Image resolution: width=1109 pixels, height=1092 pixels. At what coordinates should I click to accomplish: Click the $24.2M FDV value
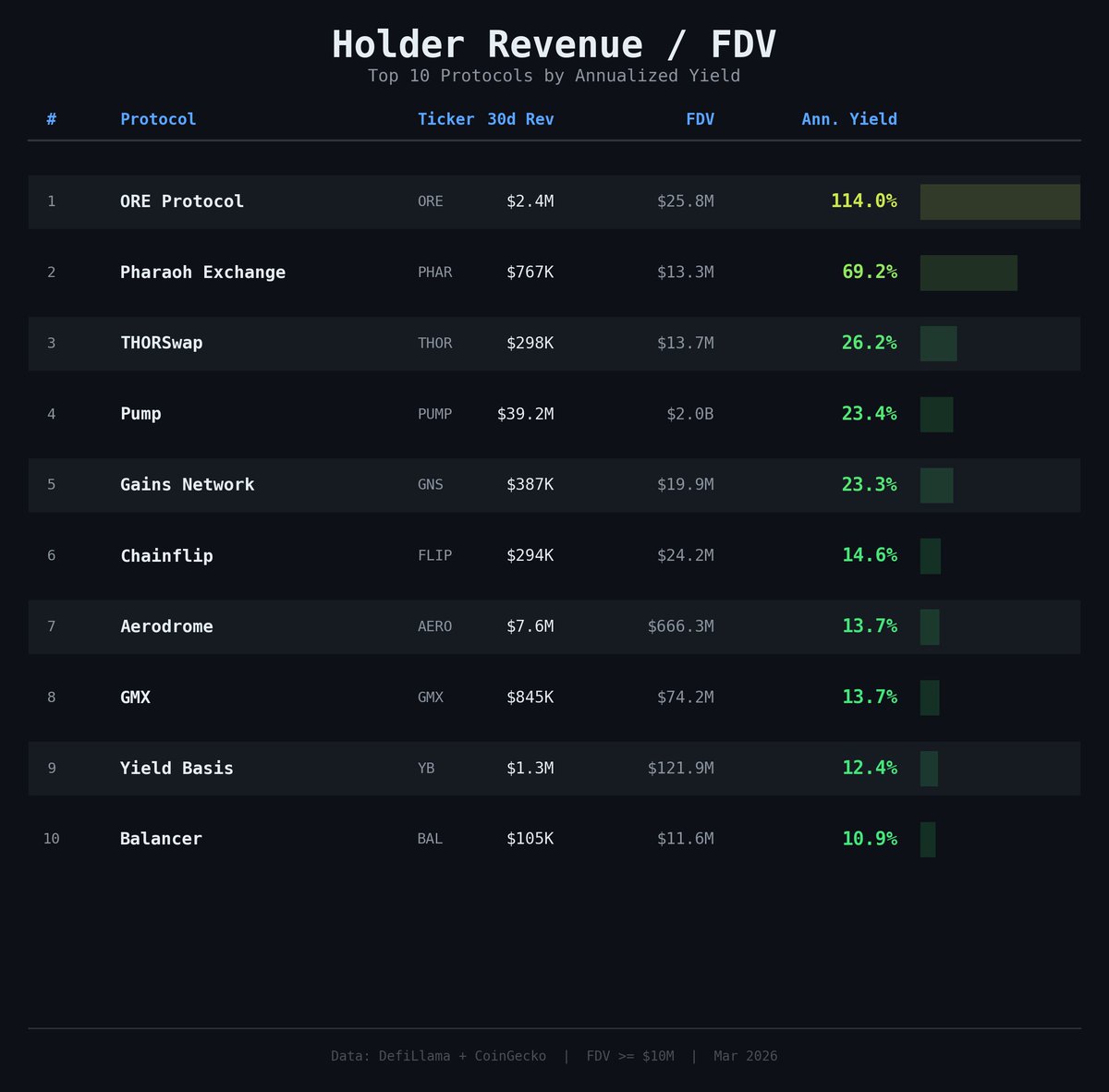[x=685, y=555]
